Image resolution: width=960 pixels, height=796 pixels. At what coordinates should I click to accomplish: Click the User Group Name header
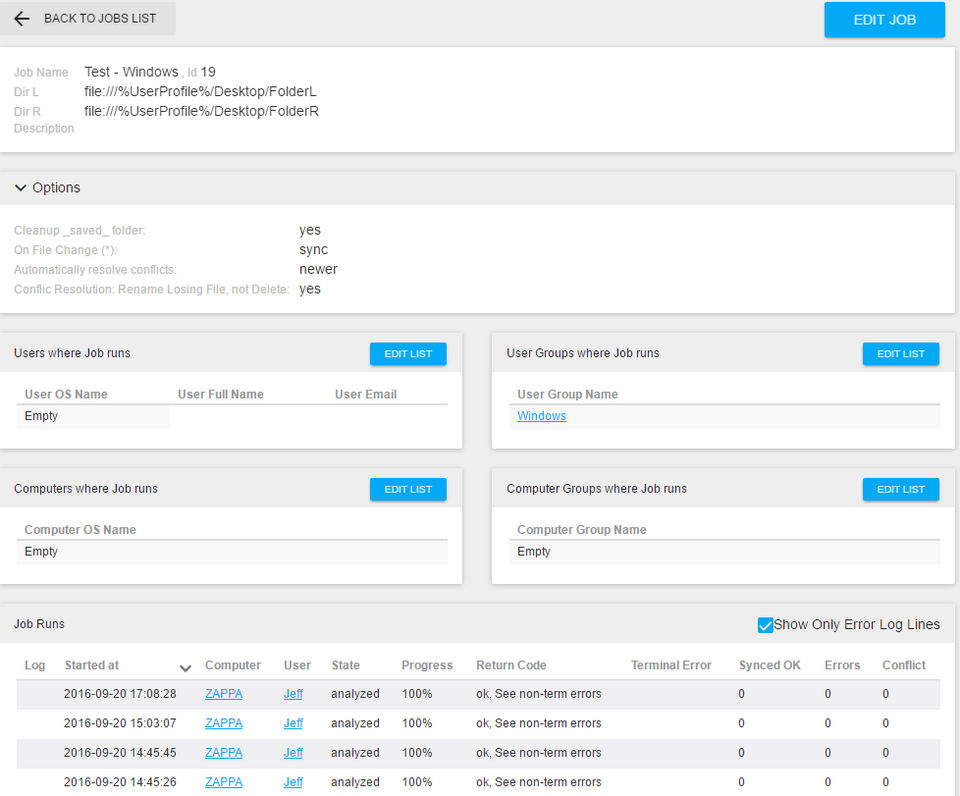(568, 394)
